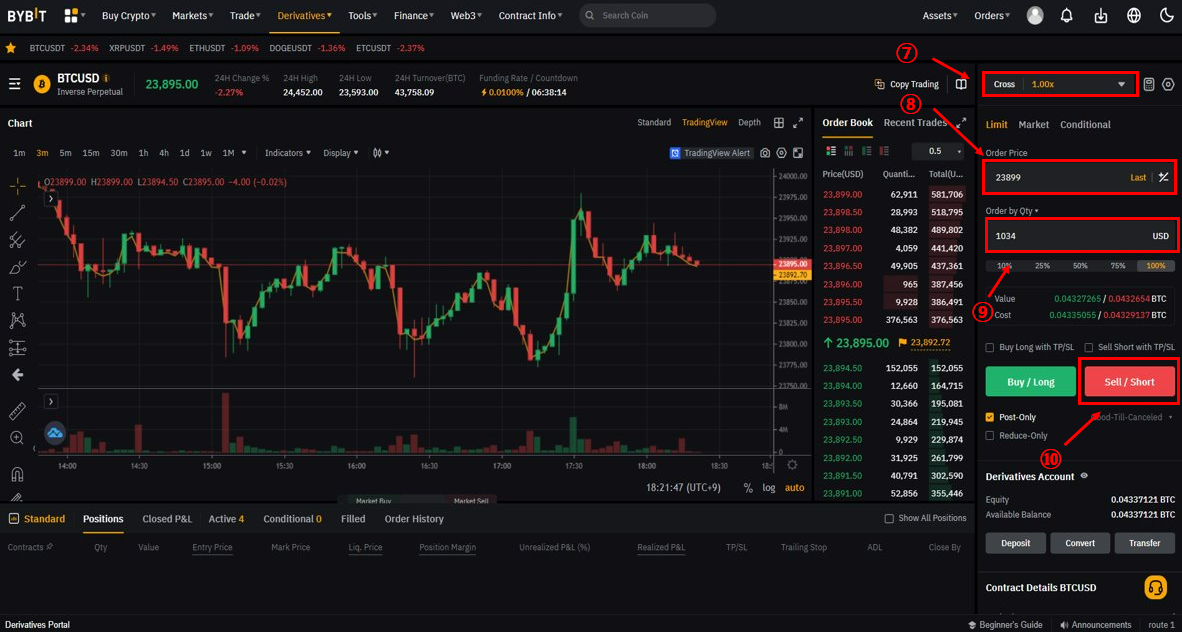The width and height of the screenshot is (1182, 632).
Task: Click the plus/minus price adjust icon
Action: click(x=1163, y=177)
